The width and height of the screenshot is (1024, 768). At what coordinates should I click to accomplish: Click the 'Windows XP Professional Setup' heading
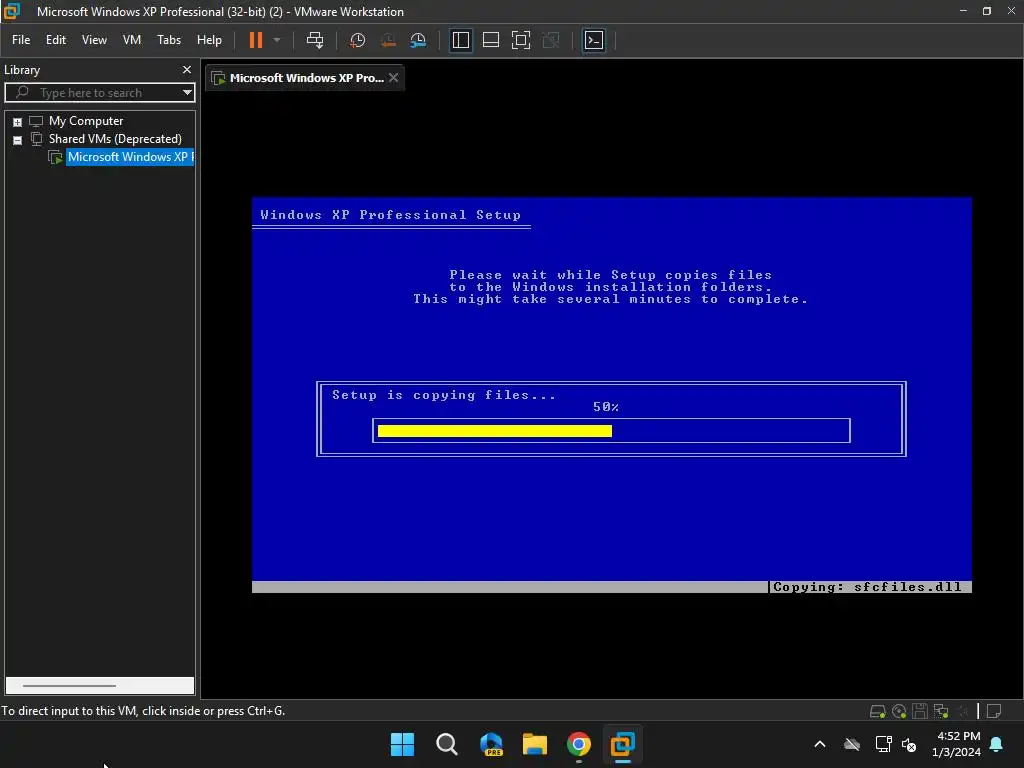coord(391,215)
